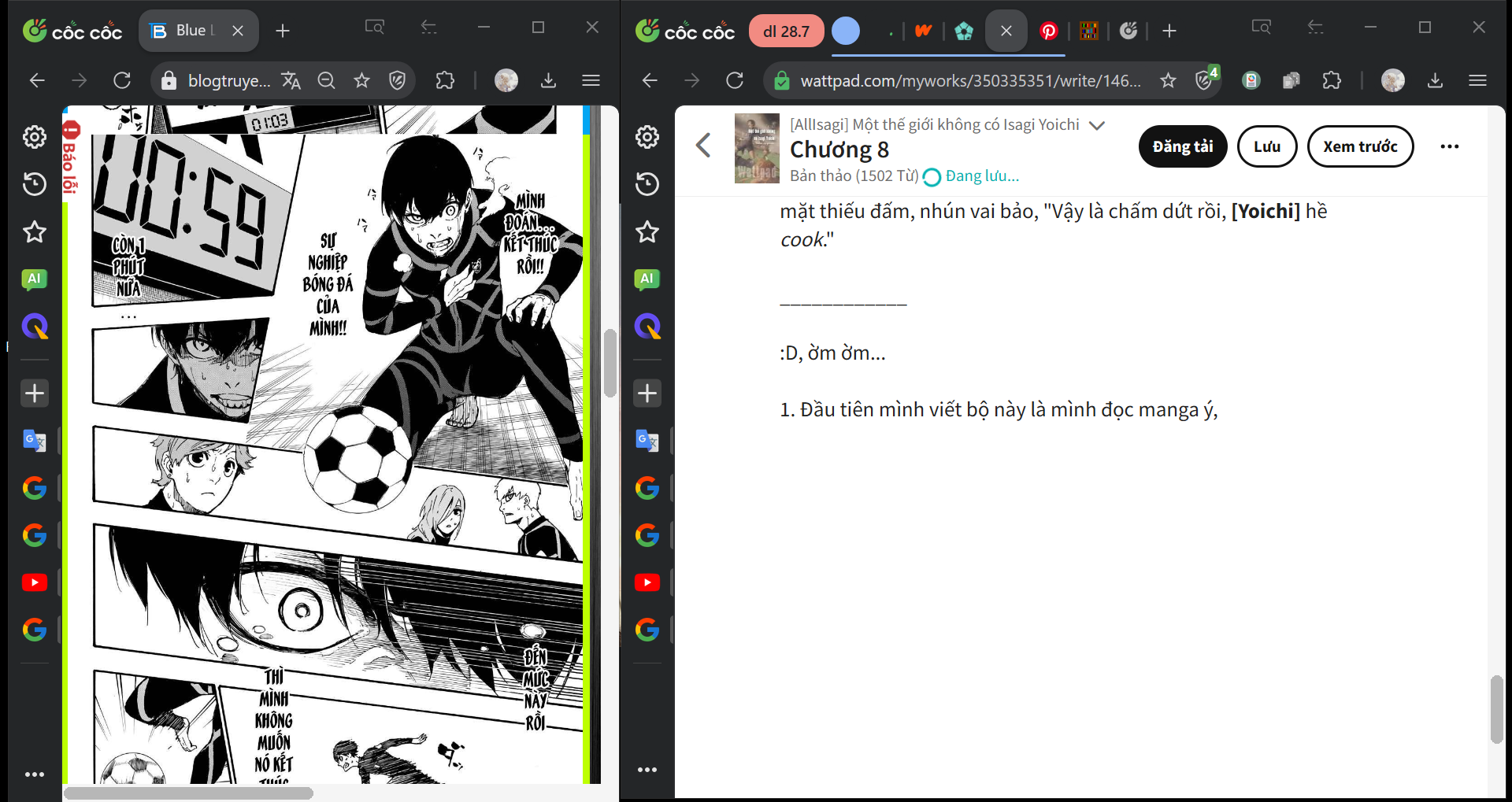Click Lưu save button
The height and width of the screenshot is (802, 1512).
click(1267, 146)
